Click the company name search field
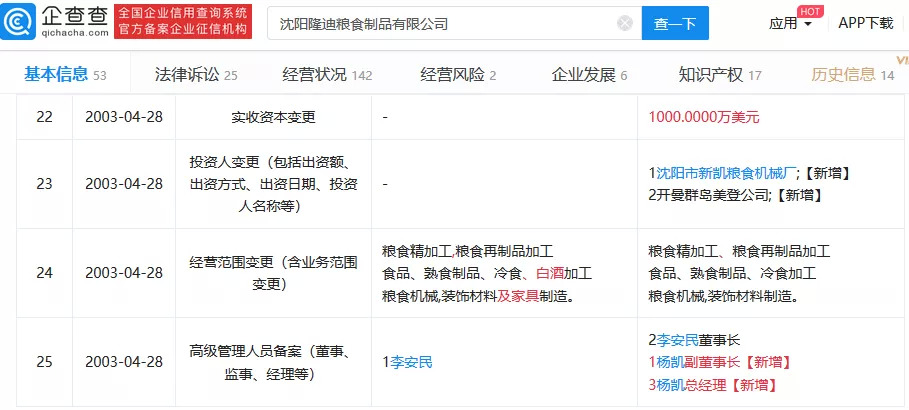 pos(440,23)
